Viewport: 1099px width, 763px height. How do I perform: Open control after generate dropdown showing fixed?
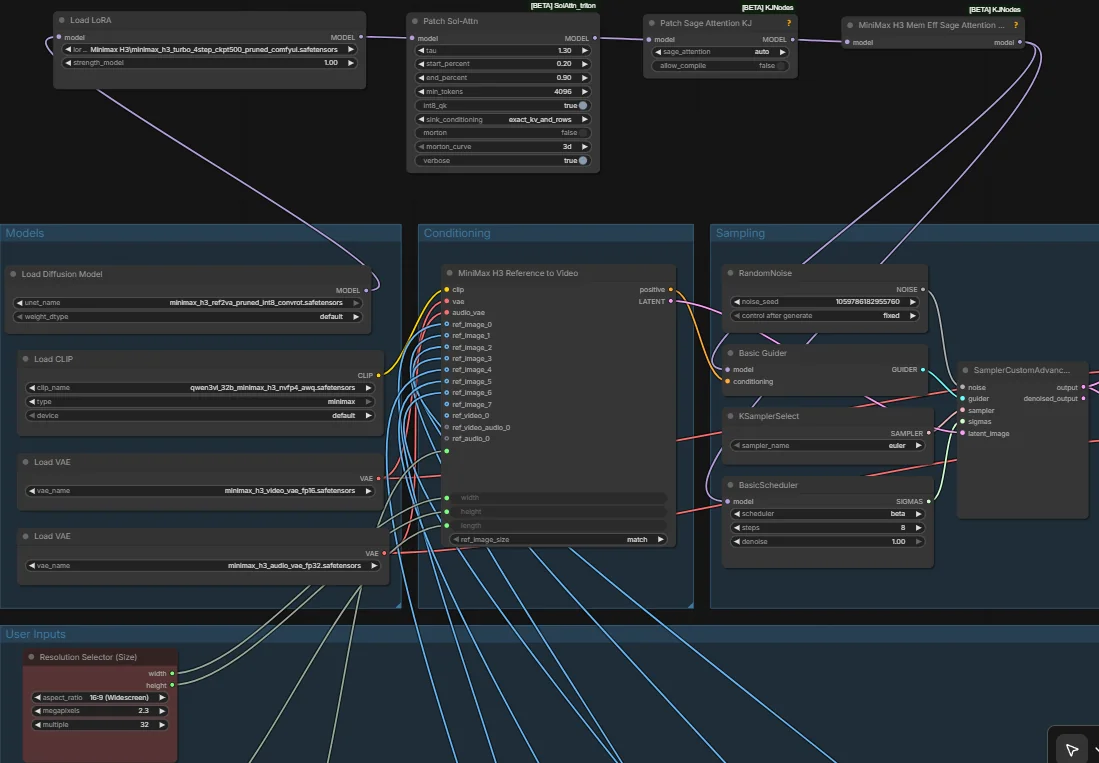pyautogui.click(x=825, y=316)
